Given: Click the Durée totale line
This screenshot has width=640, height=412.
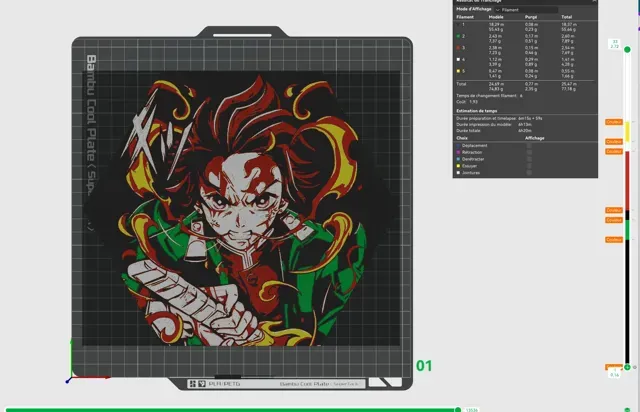Looking at the screenshot, I should coord(494,131).
